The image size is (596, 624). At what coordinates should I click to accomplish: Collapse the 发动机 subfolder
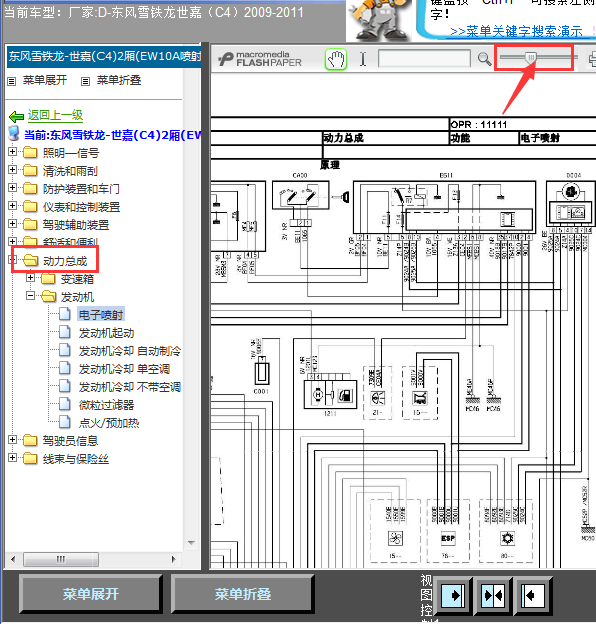click(30, 296)
